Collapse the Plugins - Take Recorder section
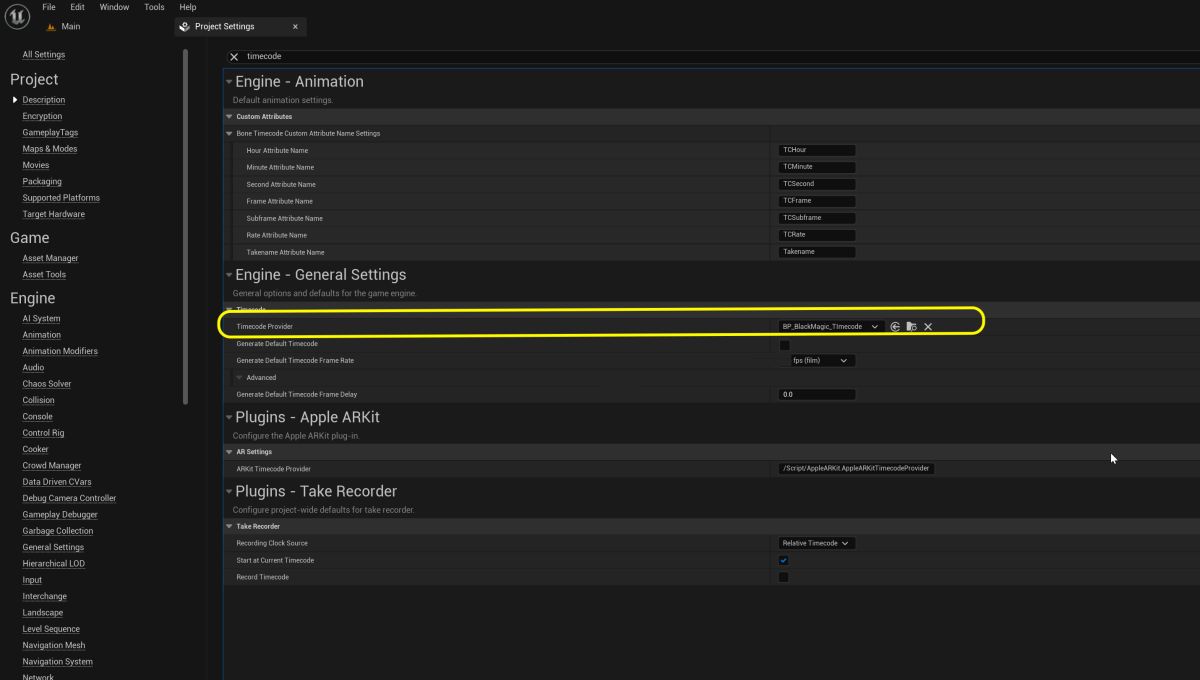 pos(229,492)
